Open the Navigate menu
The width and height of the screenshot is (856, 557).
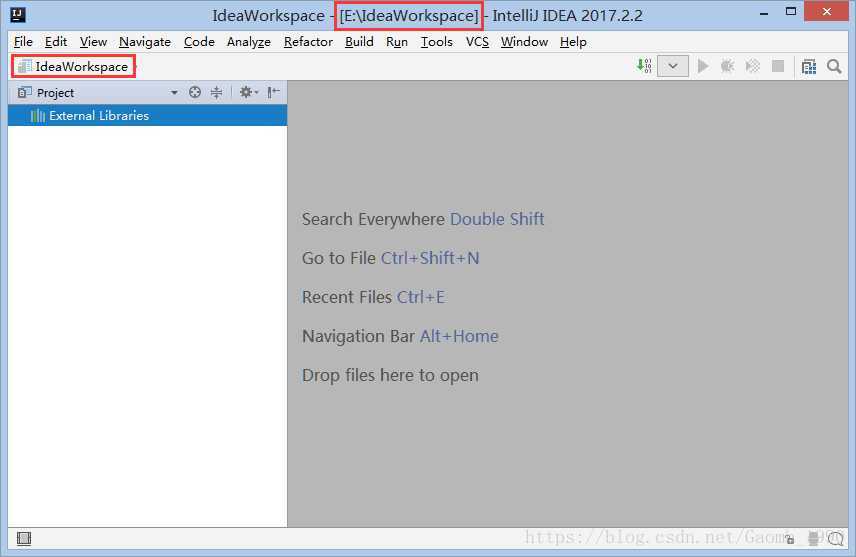(145, 42)
